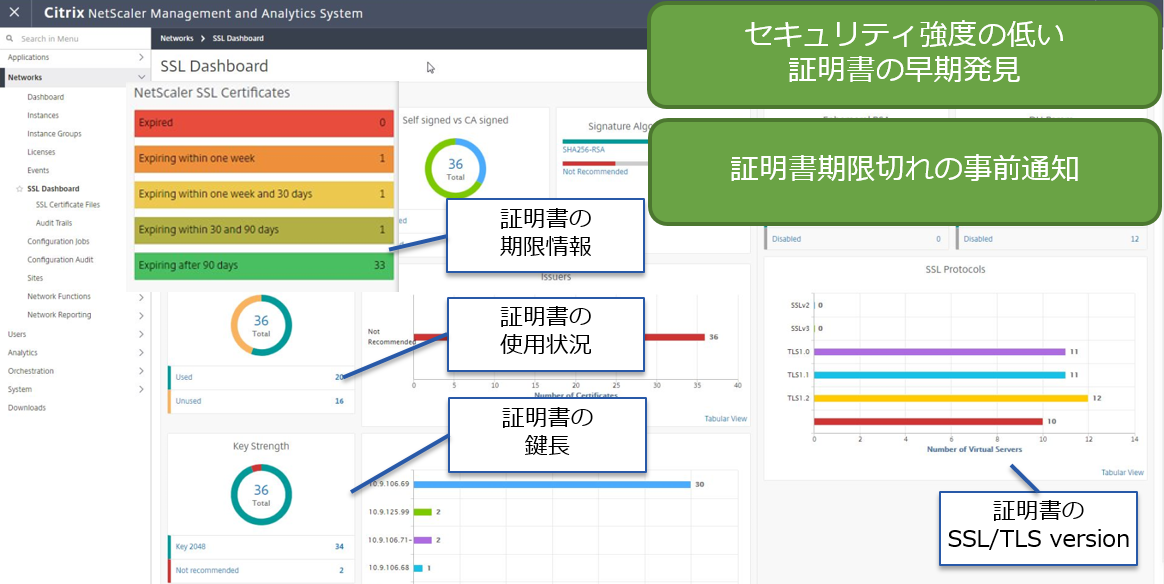This screenshot has width=1164, height=584.
Task: Expand the Analytics menu section
Action: (x=141, y=353)
